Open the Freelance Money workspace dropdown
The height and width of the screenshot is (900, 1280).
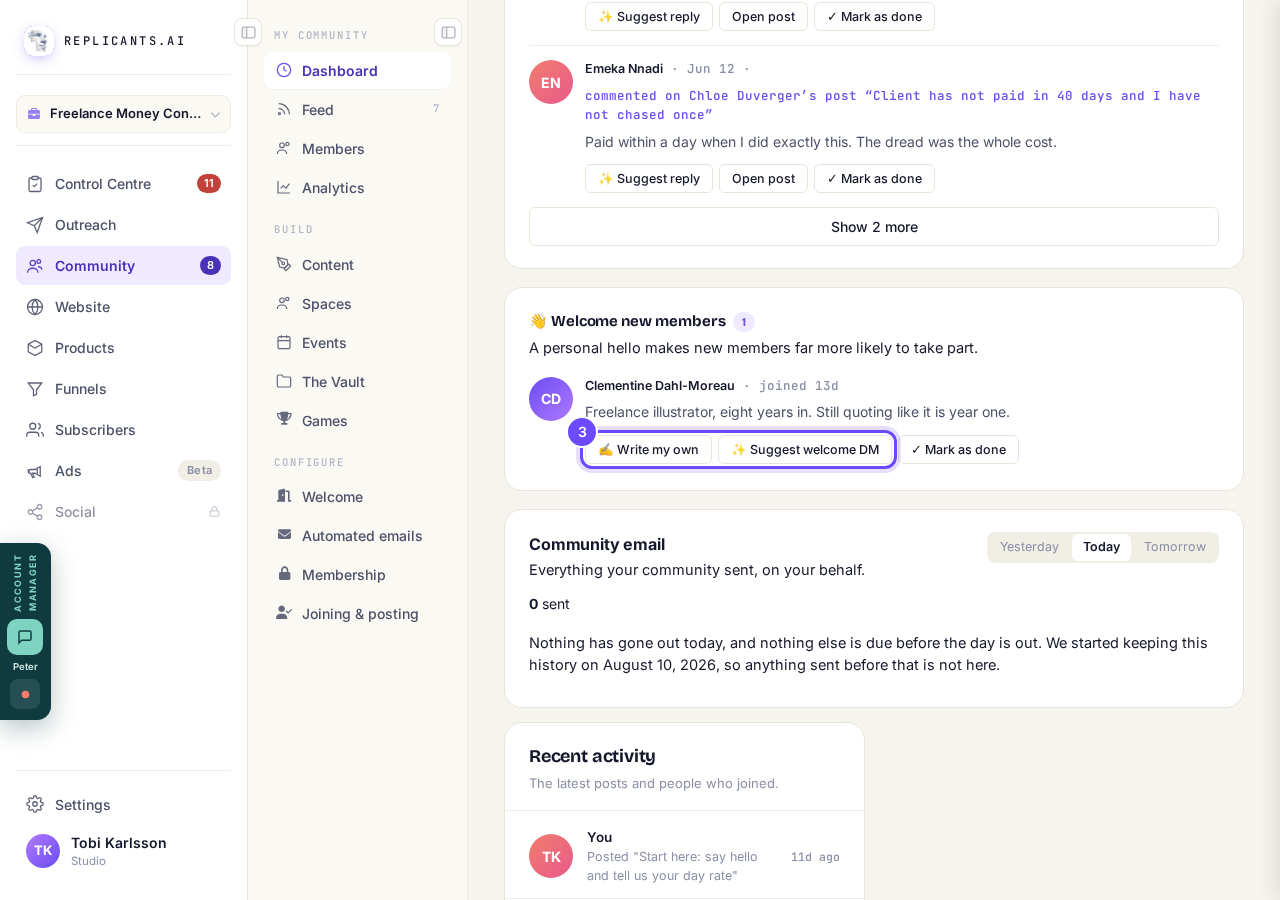(123, 114)
